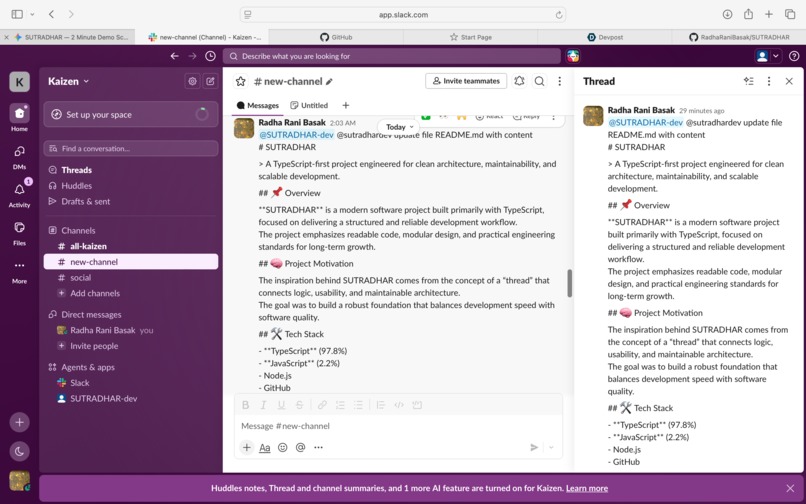Open More options in the rail

(20, 270)
